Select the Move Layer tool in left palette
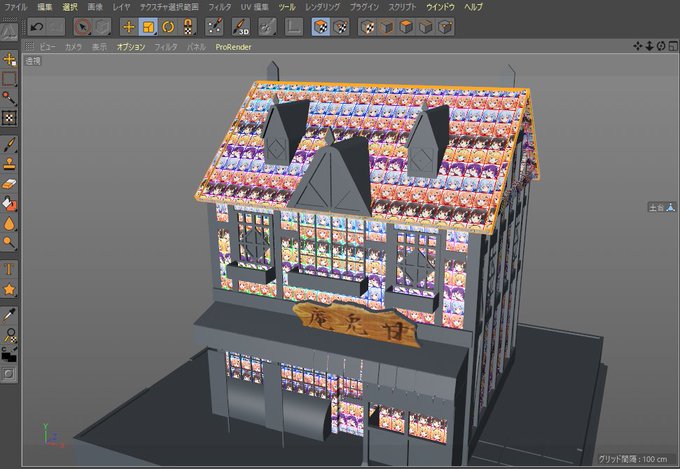 pos(9,59)
